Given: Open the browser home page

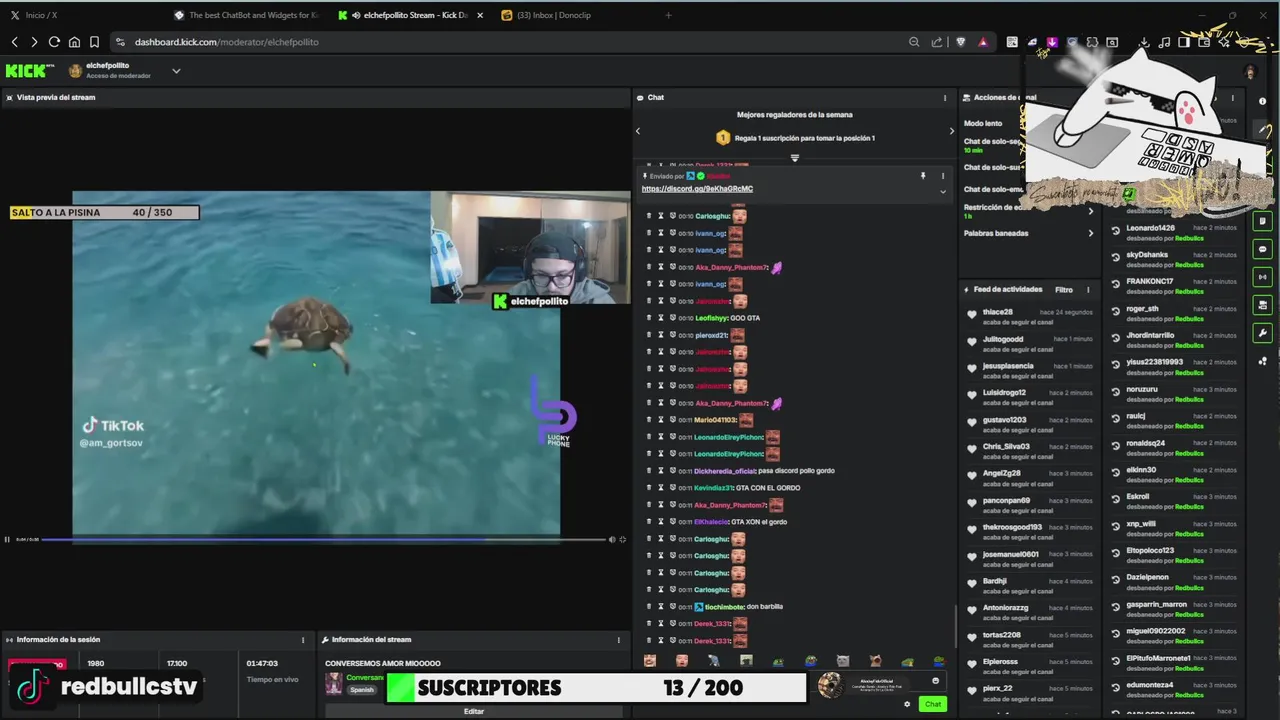Looking at the screenshot, I should (74, 42).
